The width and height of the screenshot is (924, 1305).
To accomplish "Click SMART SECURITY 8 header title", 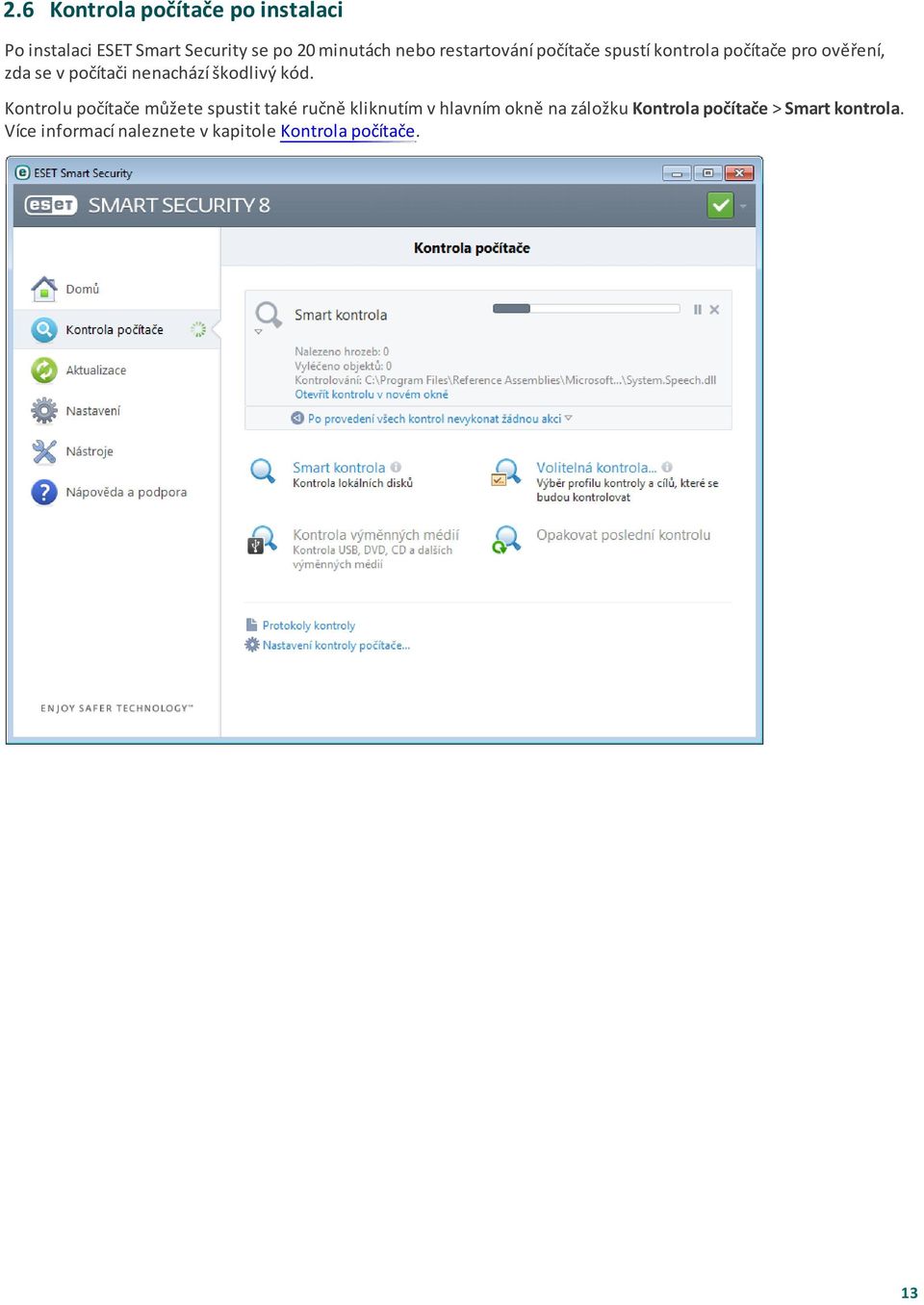I will pos(179,205).
